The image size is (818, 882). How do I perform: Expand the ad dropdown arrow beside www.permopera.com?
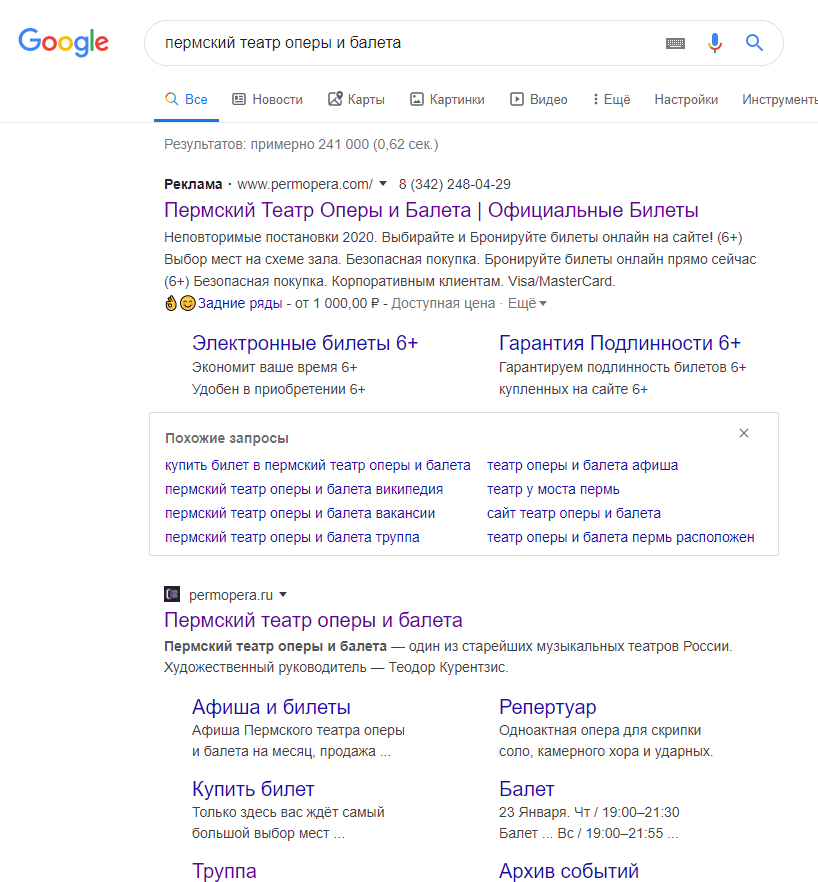click(383, 183)
